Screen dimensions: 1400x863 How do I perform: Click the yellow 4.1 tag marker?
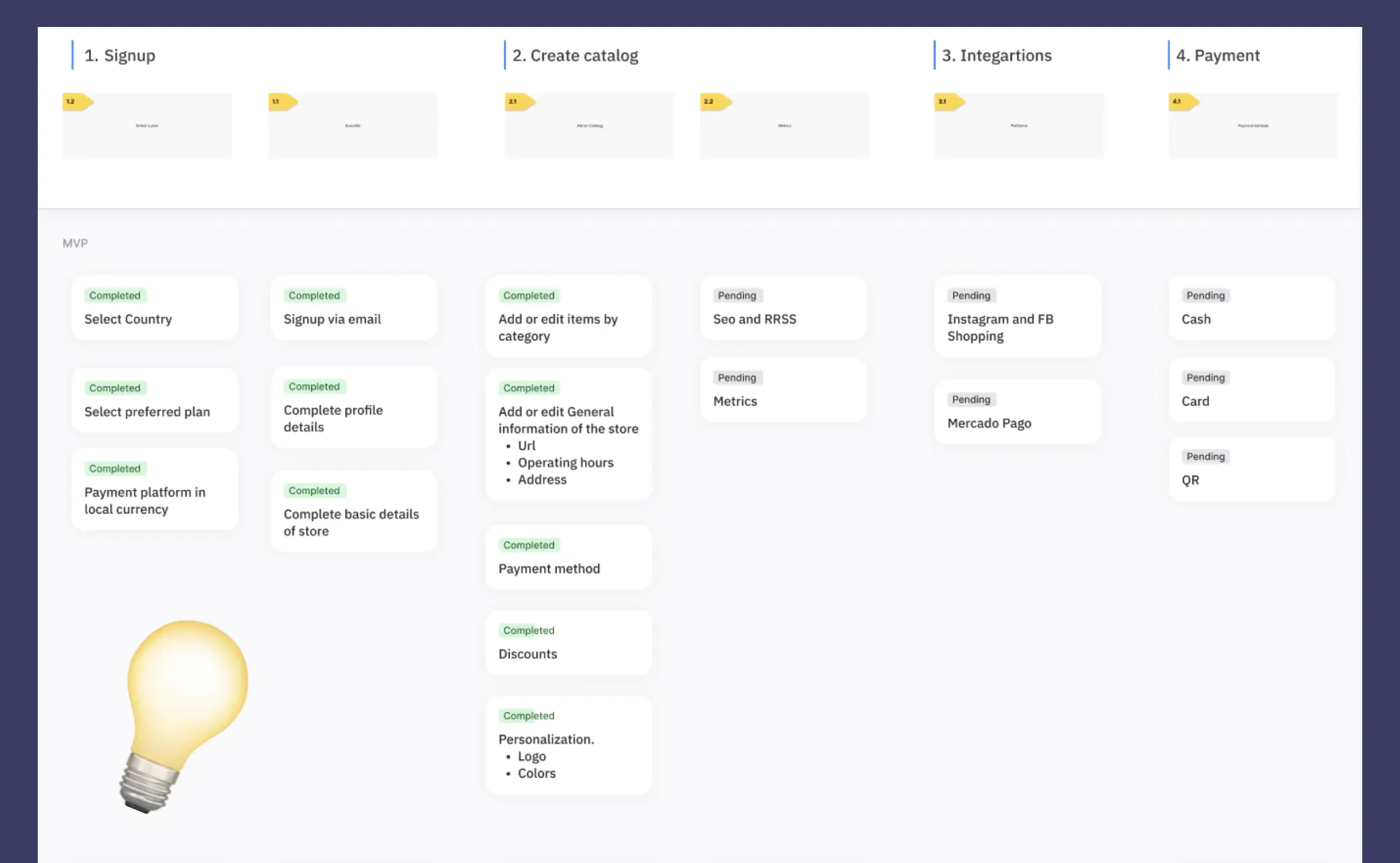1183,102
